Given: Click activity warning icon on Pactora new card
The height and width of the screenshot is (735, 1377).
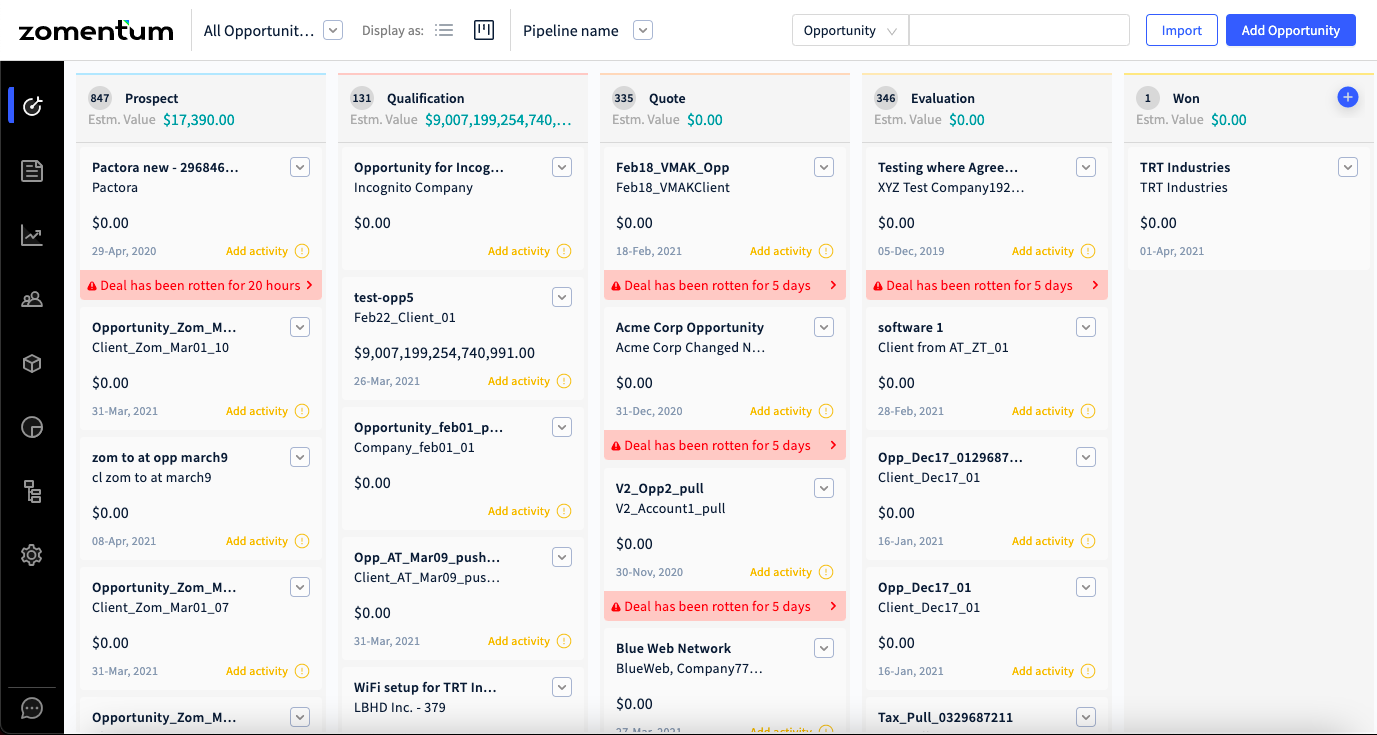Looking at the screenshot, I should pyautogui.click(x=302, y=251).
